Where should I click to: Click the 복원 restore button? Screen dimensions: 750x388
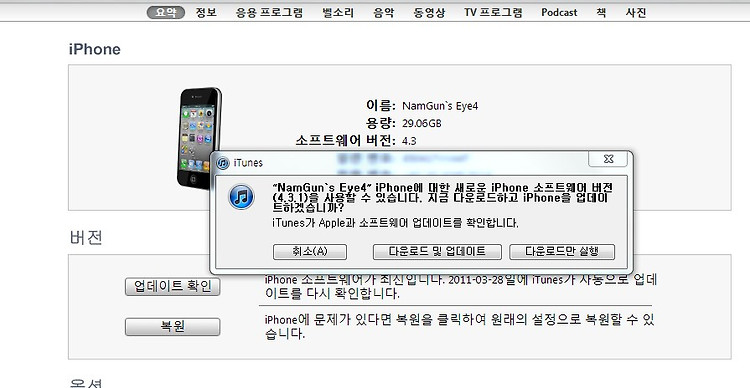pos(173,327)
